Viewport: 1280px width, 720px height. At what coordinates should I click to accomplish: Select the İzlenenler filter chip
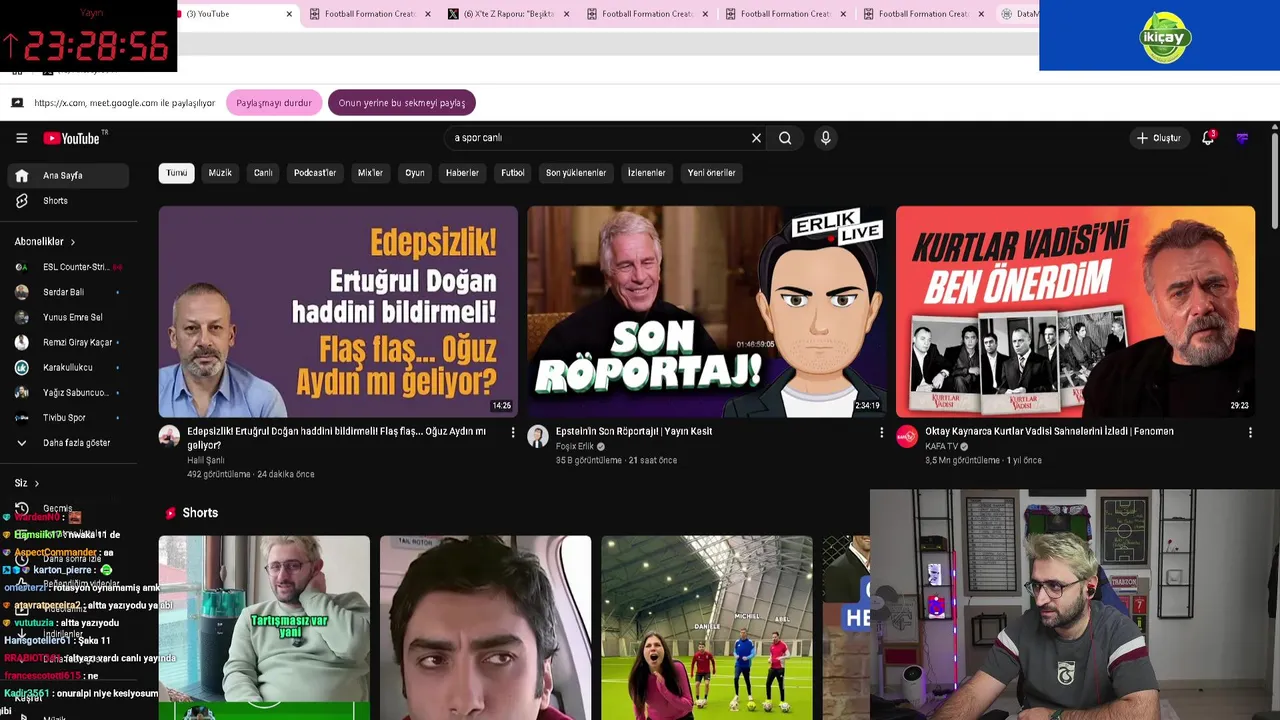point(646,173)
